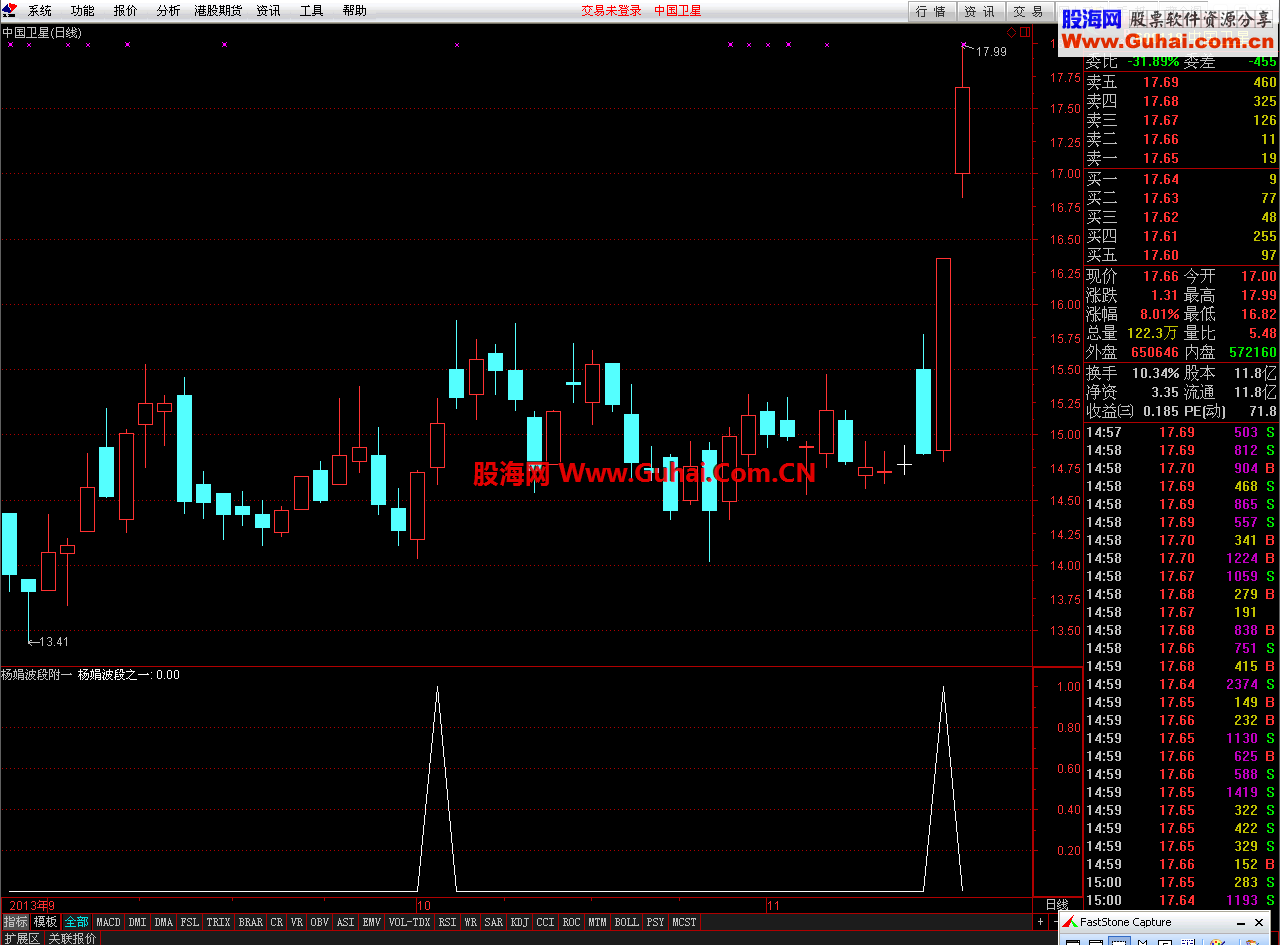Click the 现价 value 17.66
Screen dimensions: 1280x945
click(1160, 276)
